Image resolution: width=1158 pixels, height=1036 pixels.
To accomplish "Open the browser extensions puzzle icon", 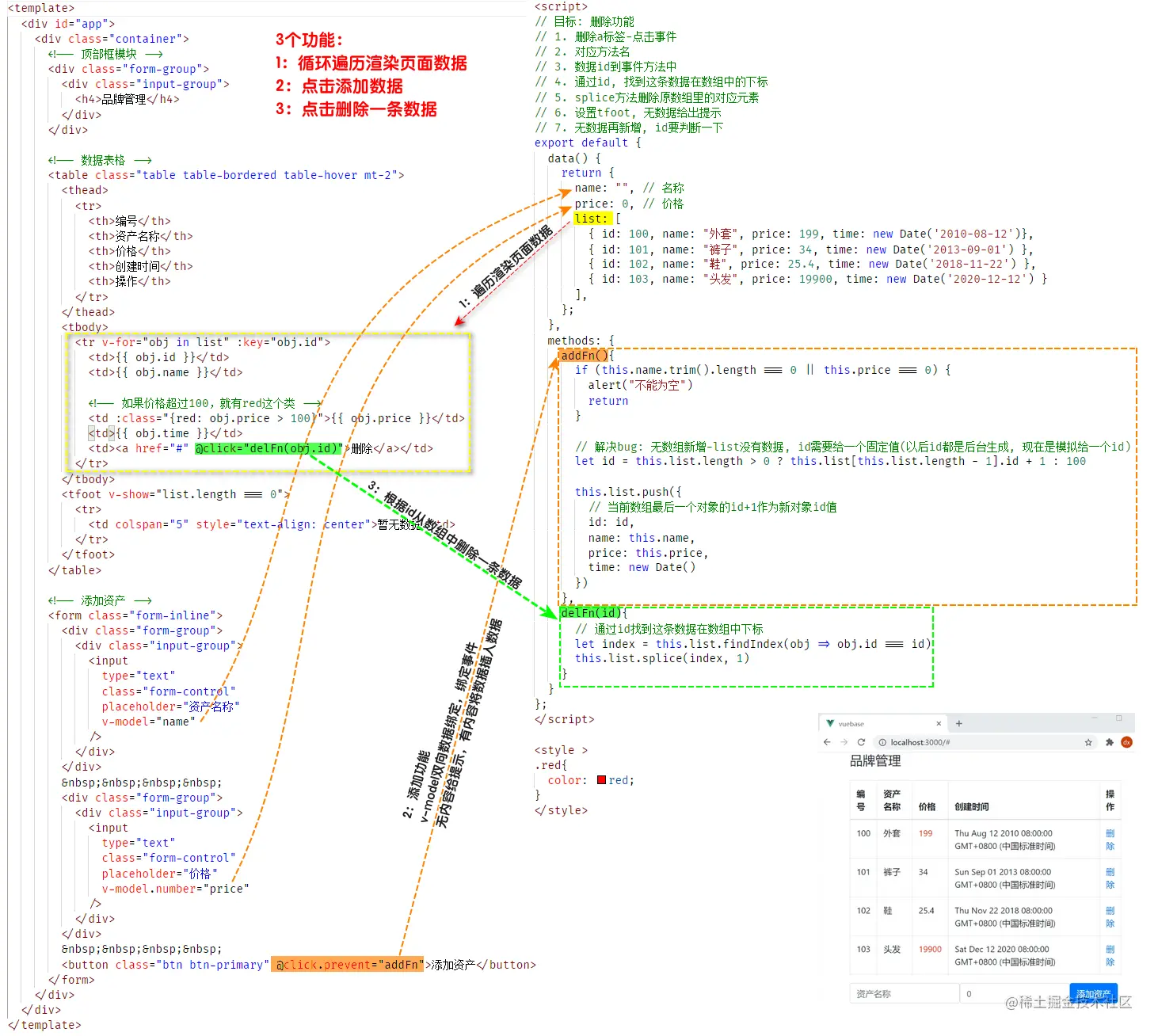I will [x=1110, y=742].
